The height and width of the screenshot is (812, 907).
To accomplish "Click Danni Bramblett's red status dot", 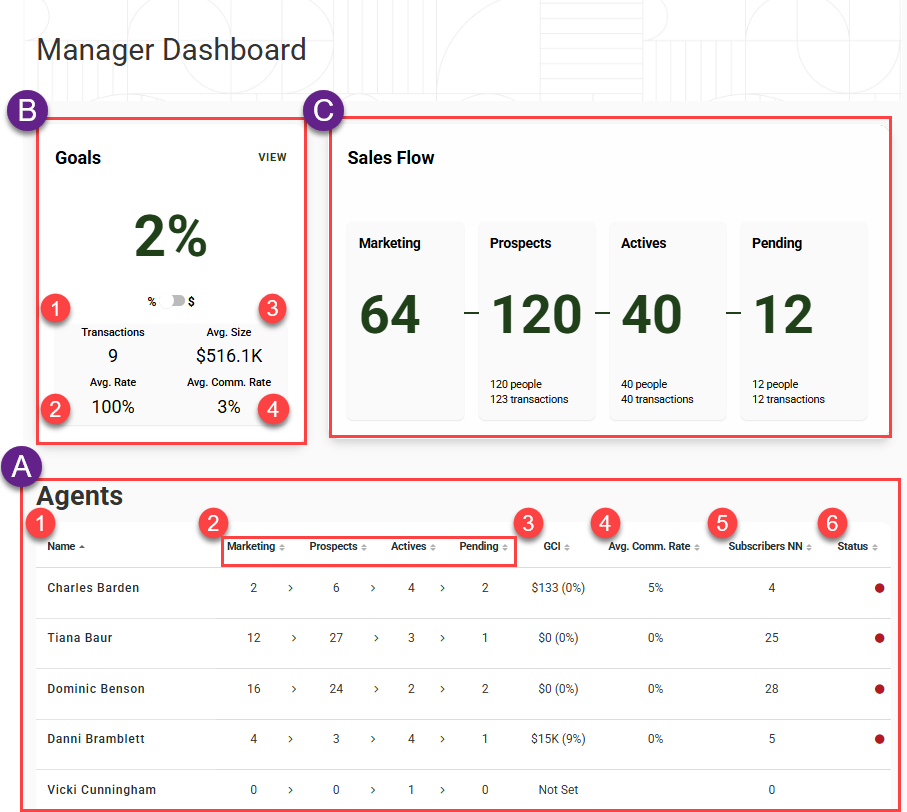I will click(879, 739).
